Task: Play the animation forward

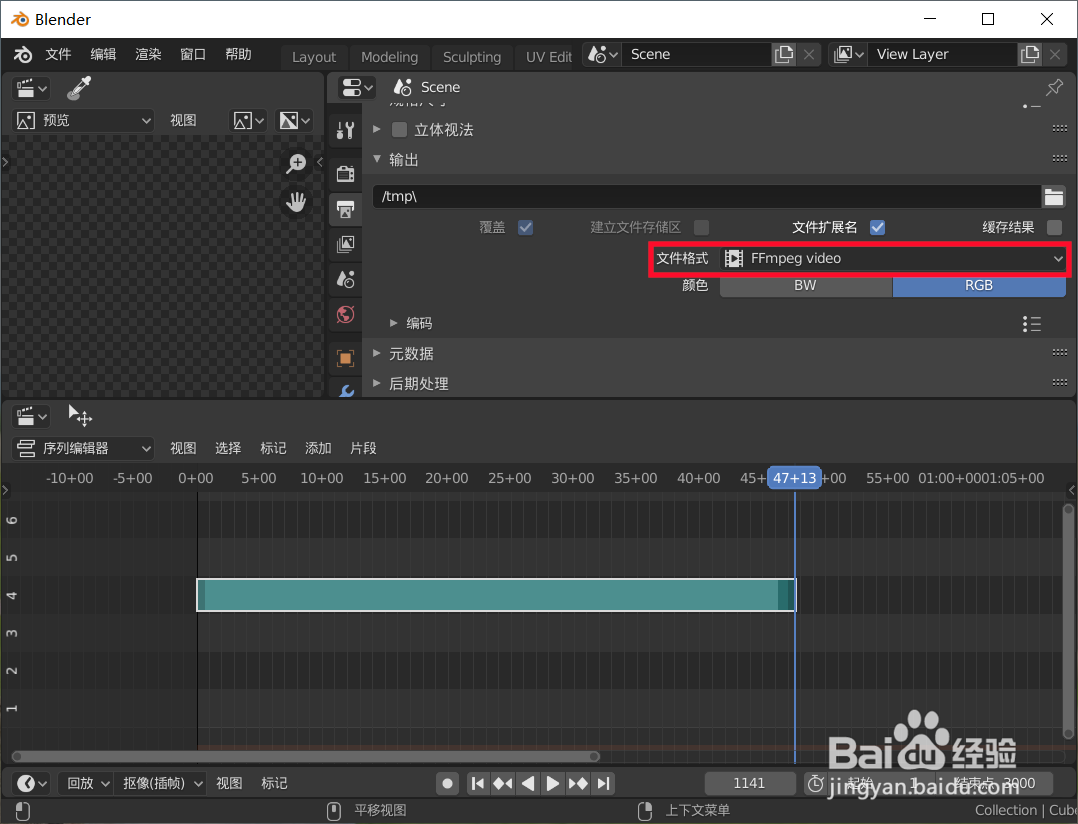Action: coord(553,783)
